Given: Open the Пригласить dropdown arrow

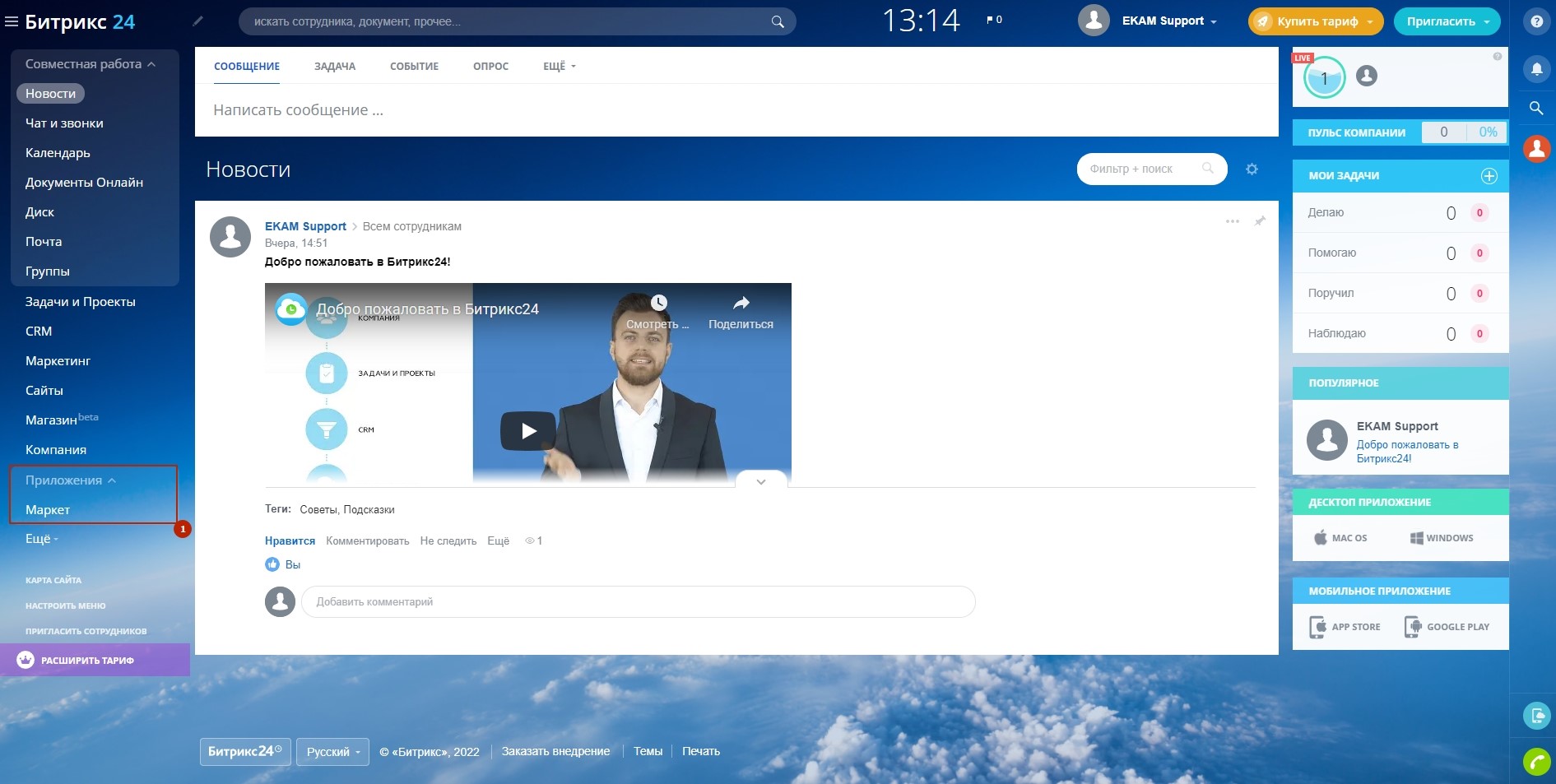Looking at the screenshot, I should tap(1487, 22).
